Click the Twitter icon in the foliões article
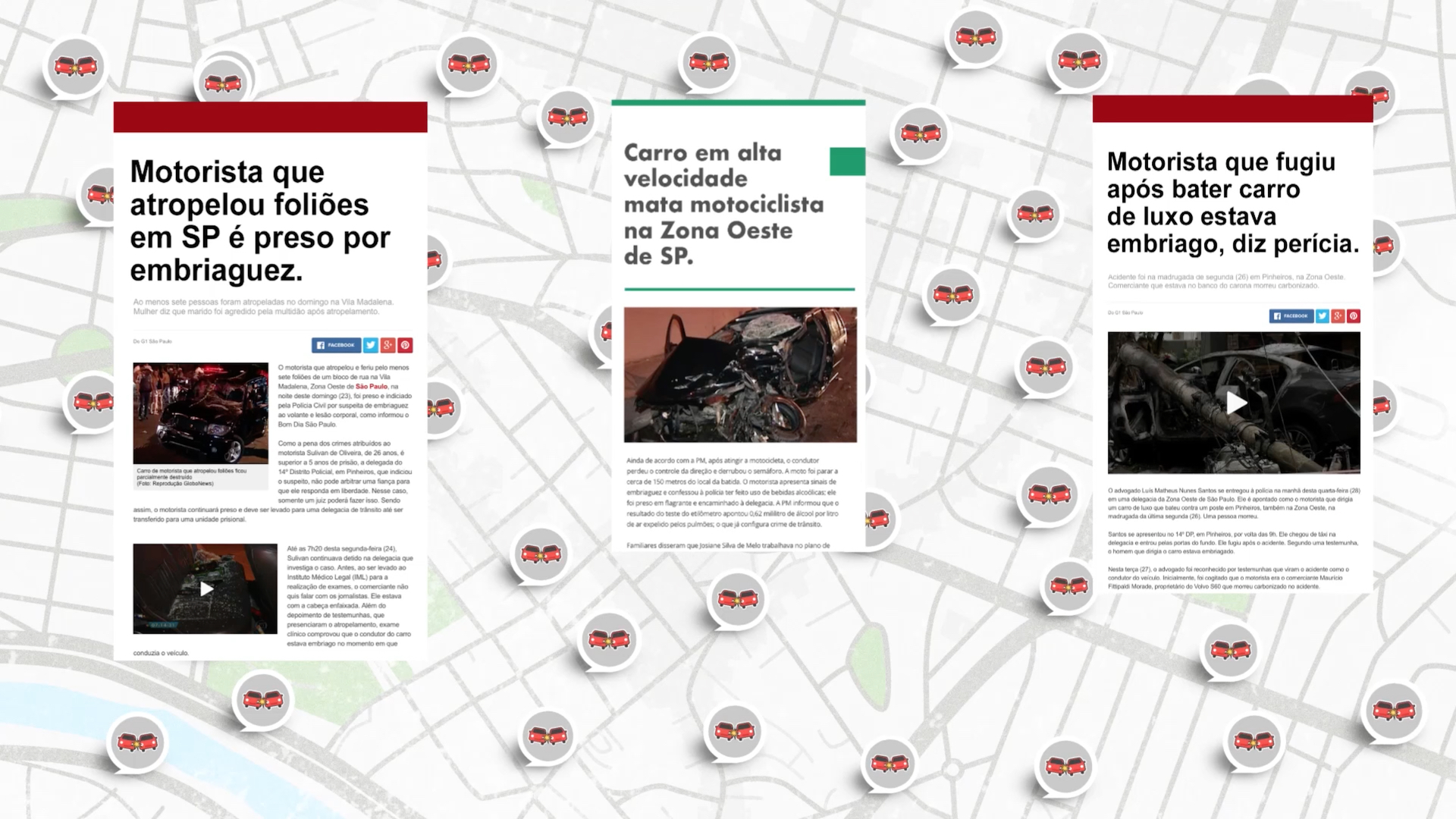The image size is (1456, 819). 370,345
